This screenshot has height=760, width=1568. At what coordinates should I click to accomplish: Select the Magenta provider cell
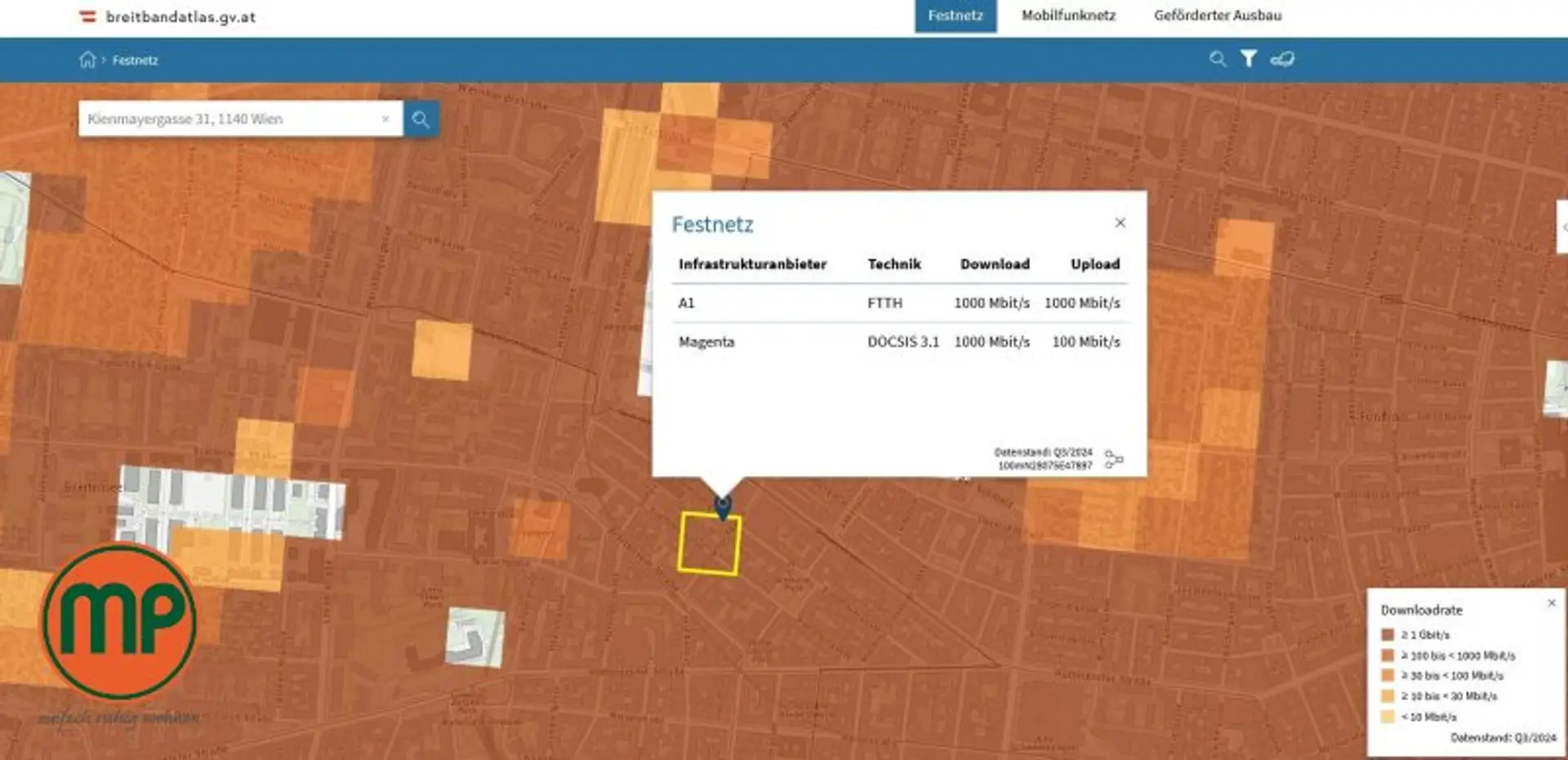pyautogui.click(x=706, y=342)
